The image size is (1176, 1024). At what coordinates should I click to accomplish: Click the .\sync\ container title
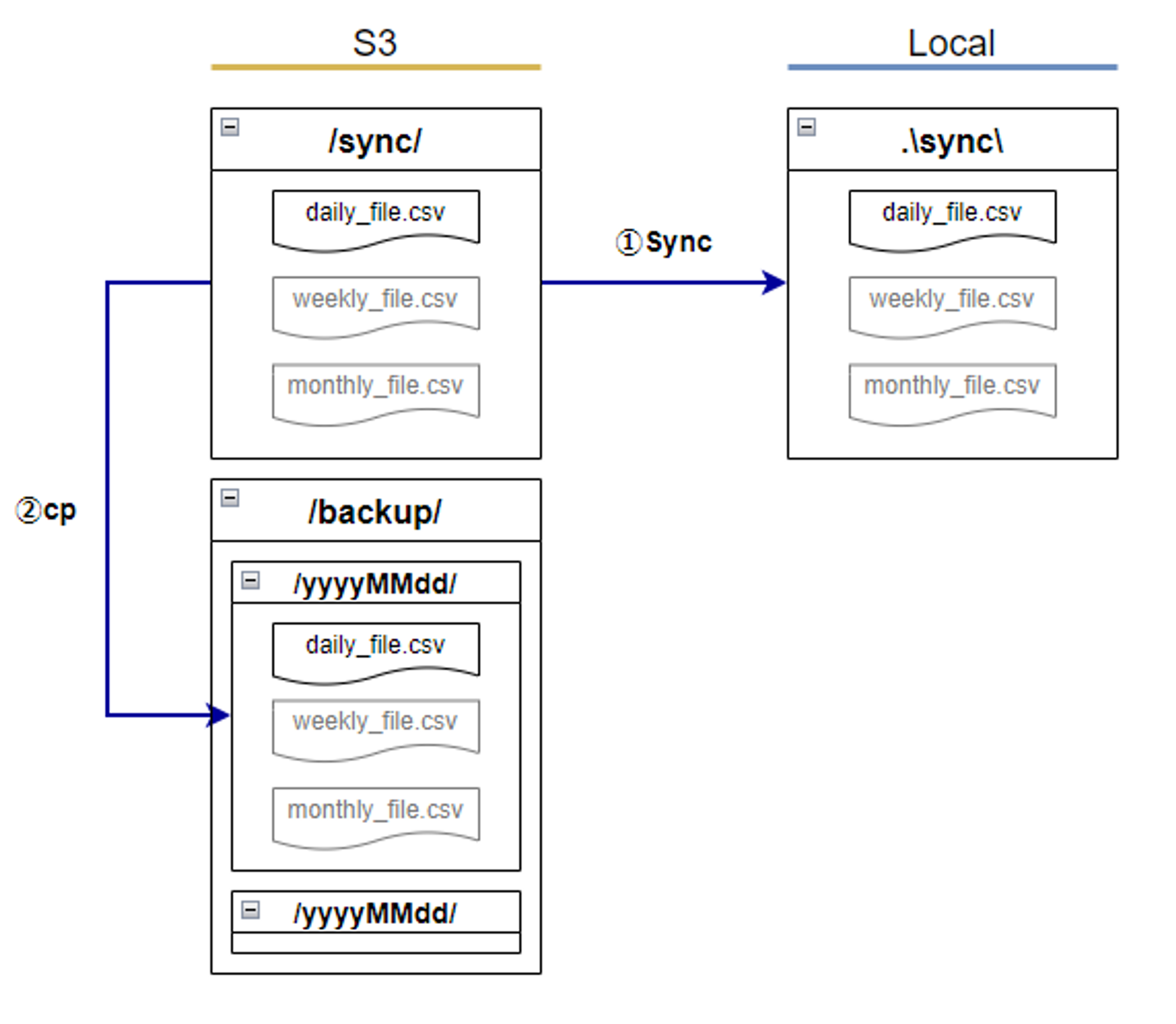[952, 142]
